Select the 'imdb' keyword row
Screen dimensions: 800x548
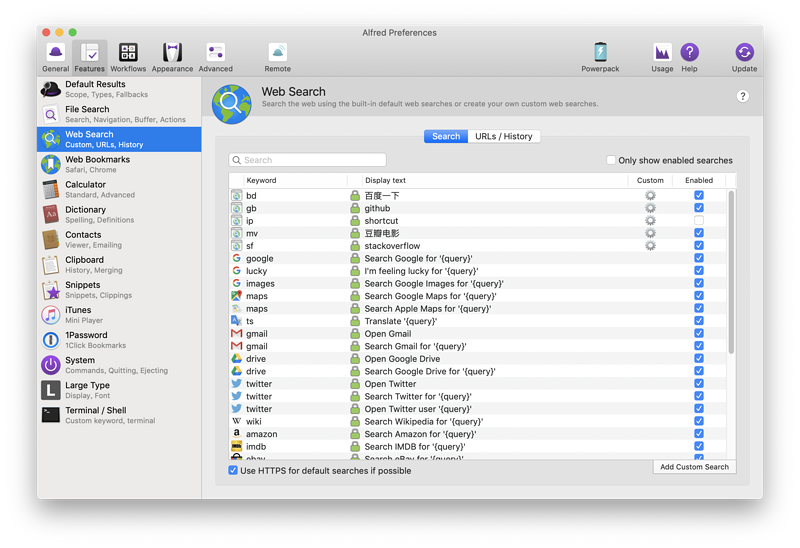click(478, 446)
